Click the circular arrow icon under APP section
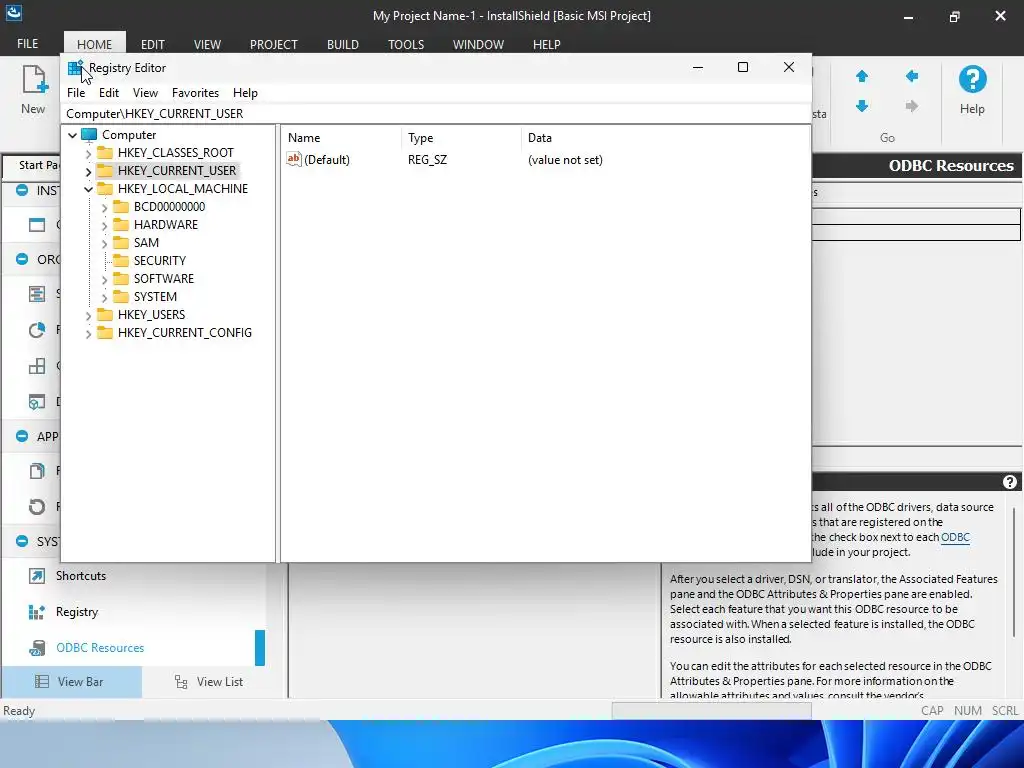The image size is (1024, 768). point(37,507)
